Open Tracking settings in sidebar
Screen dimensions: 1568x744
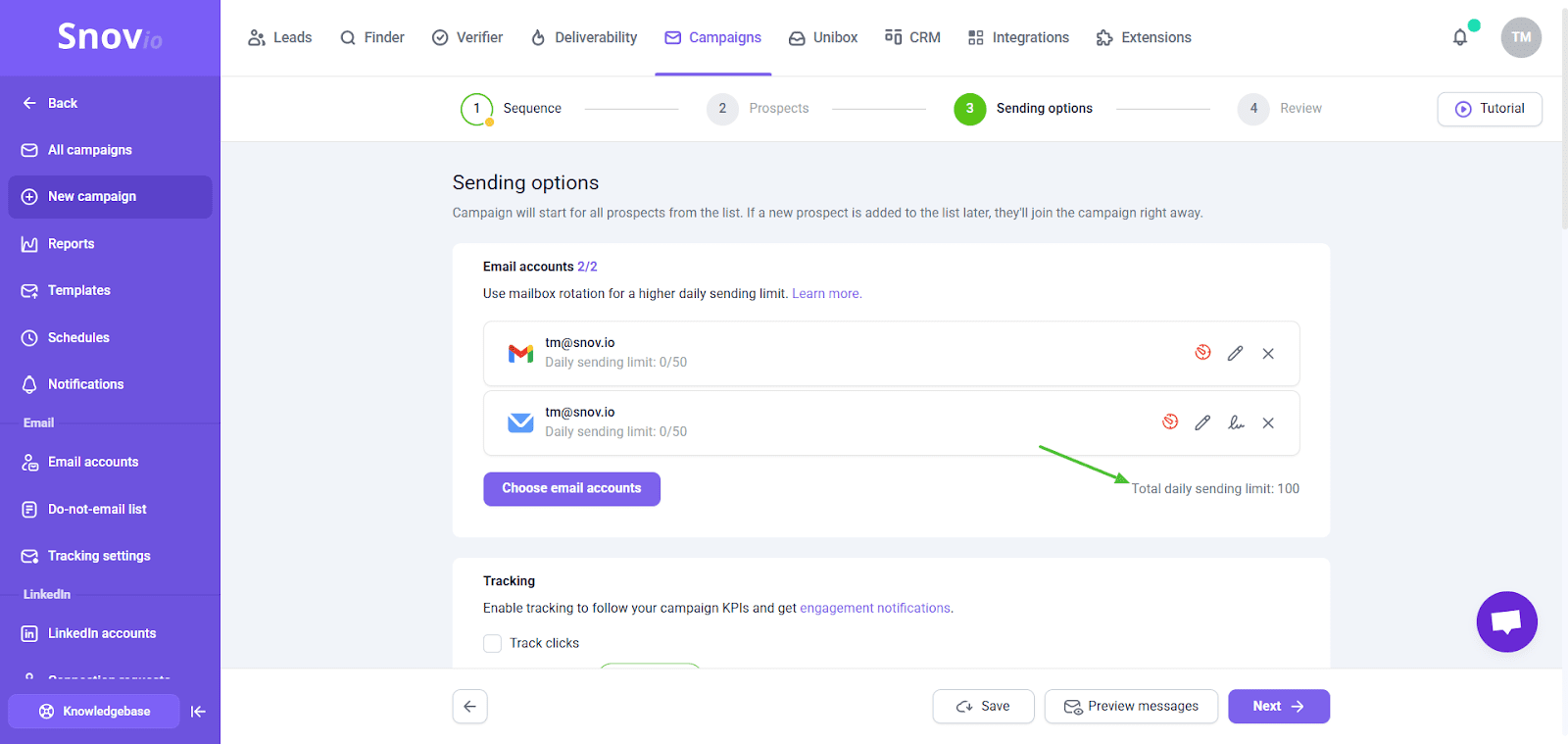110,556
